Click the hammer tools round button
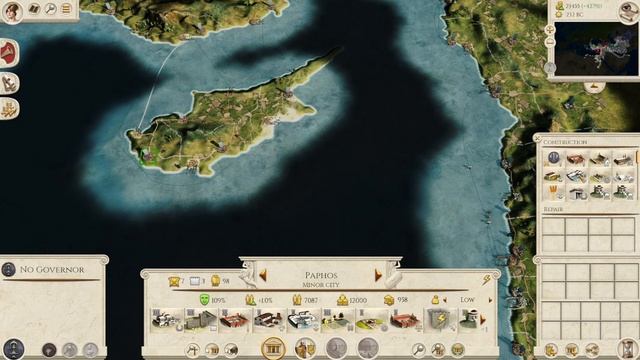Image resolution: width=640 pixels, height=360 pixels. point(193,350)
